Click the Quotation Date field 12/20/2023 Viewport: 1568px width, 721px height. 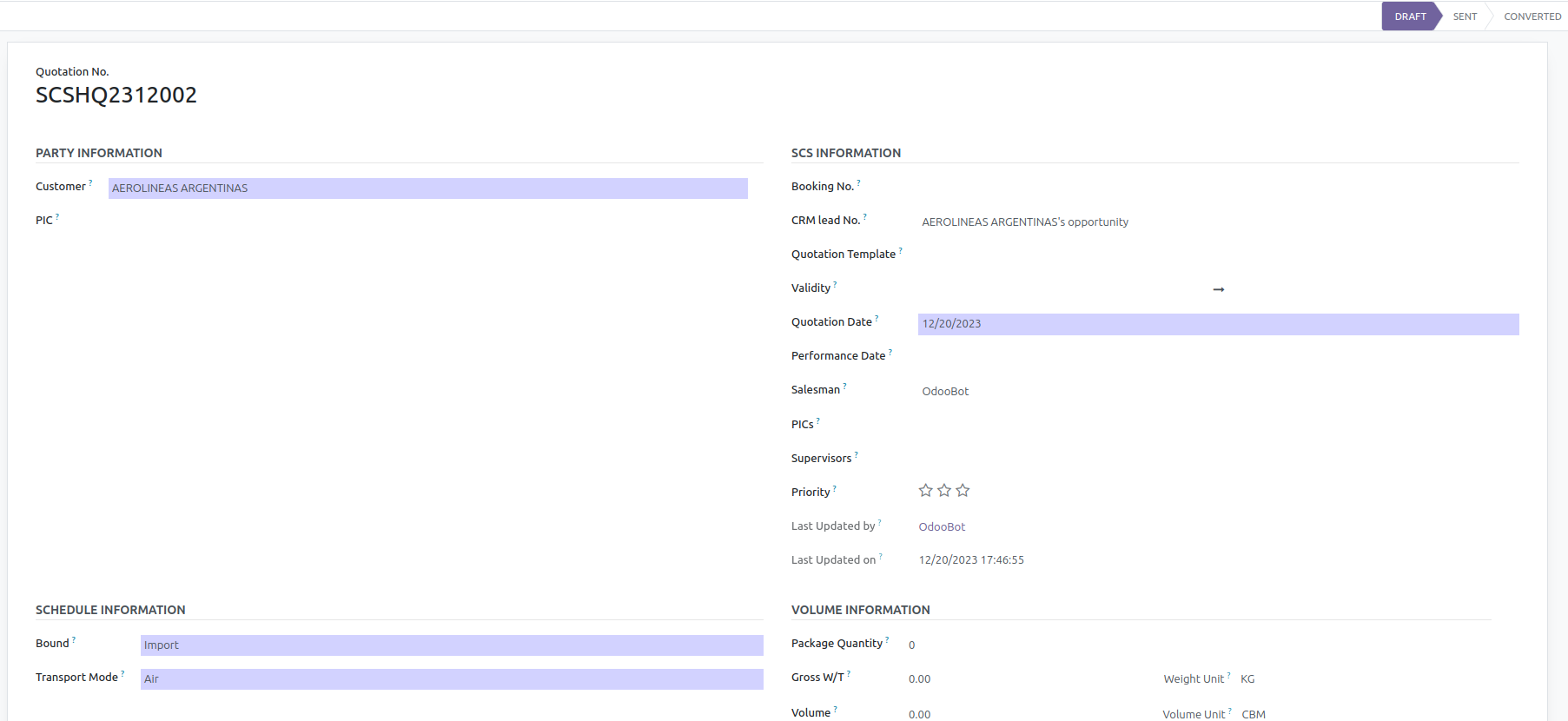click(1218, 324)
